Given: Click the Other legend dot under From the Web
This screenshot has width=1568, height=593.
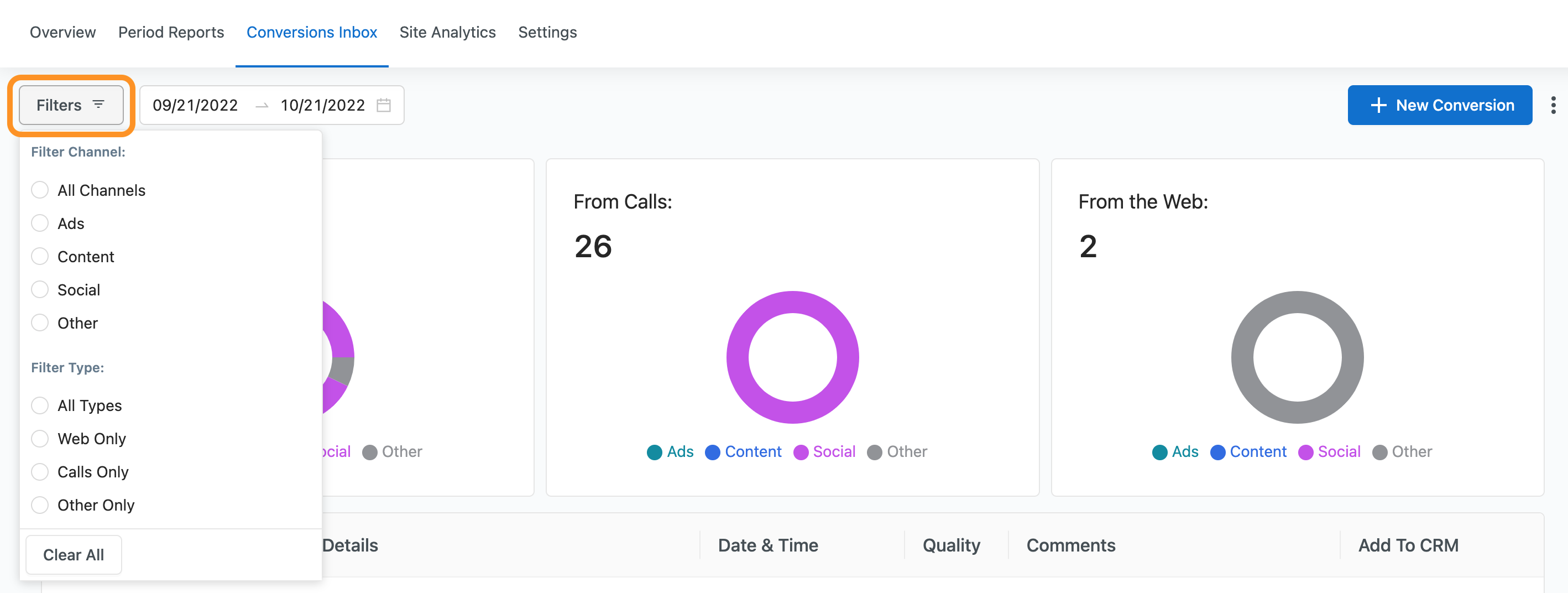Looking at the screenshot, I should pos(1379,452).
